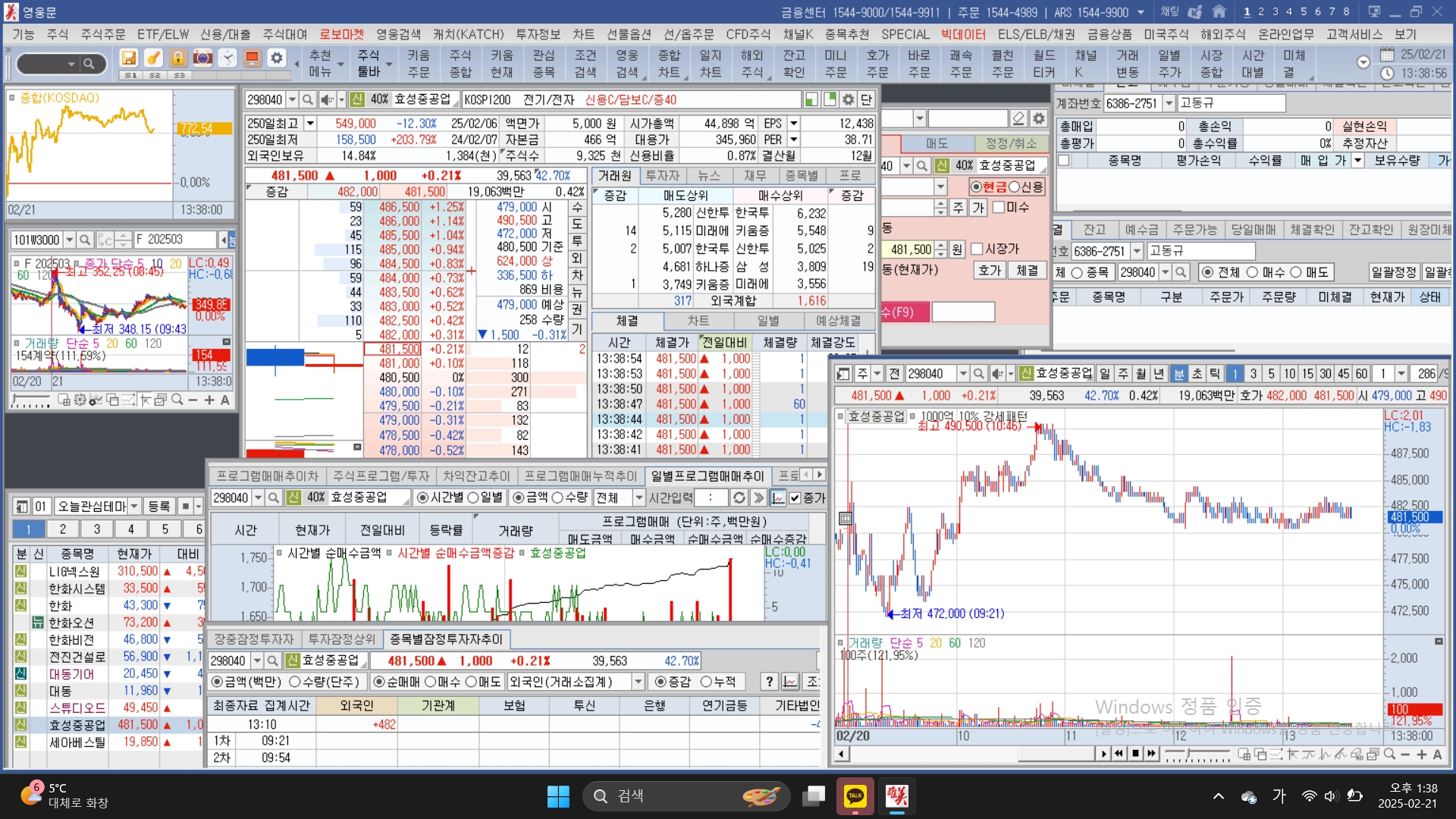Select the 수량(단주) radio option
Image resolution: width=1456 pixels, height=819 pixels.
[296, 682]
